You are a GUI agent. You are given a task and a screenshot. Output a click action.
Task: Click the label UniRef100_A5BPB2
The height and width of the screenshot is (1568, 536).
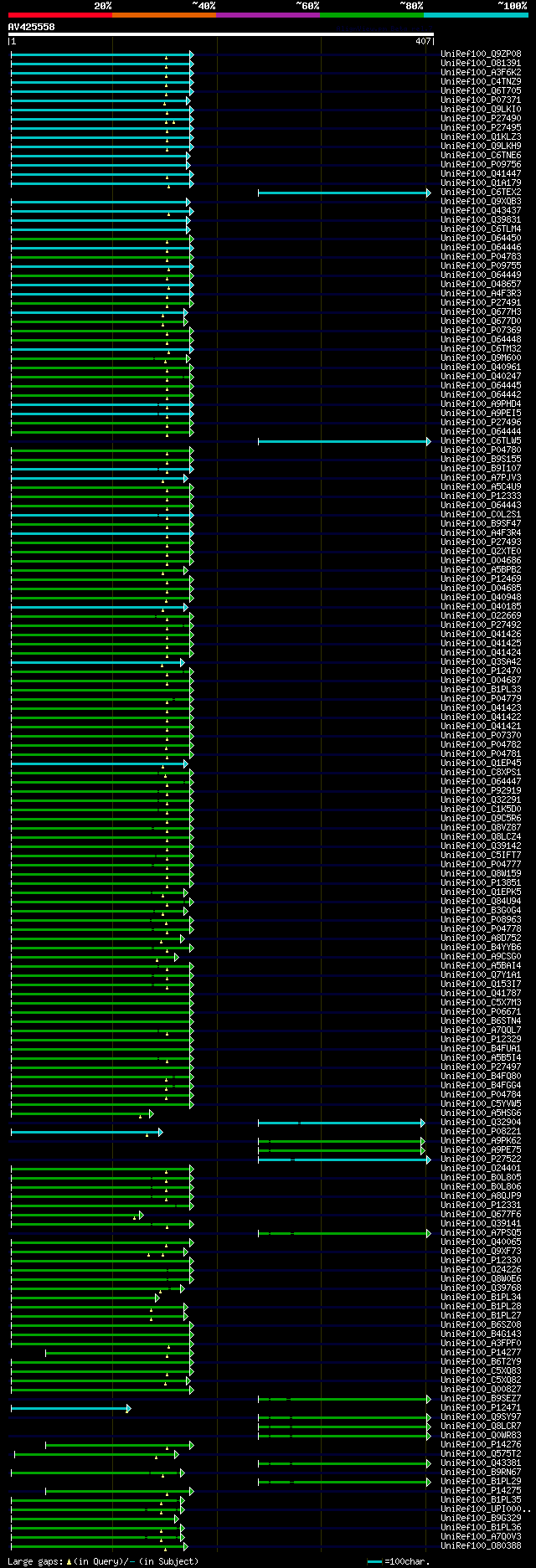coord(481,570)
